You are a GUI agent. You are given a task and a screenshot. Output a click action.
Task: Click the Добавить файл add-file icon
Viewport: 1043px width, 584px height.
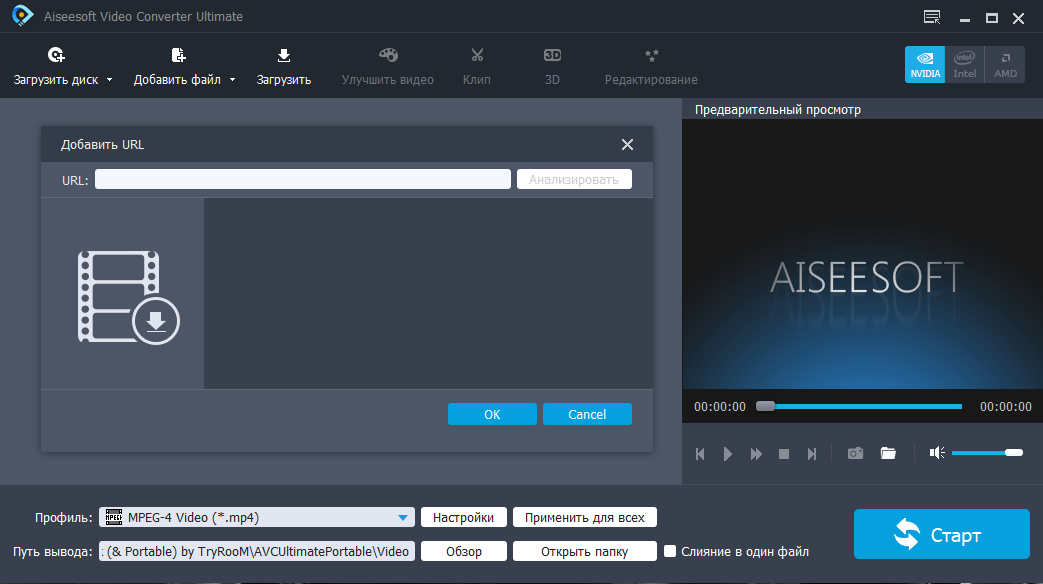(x=178, y=55)
